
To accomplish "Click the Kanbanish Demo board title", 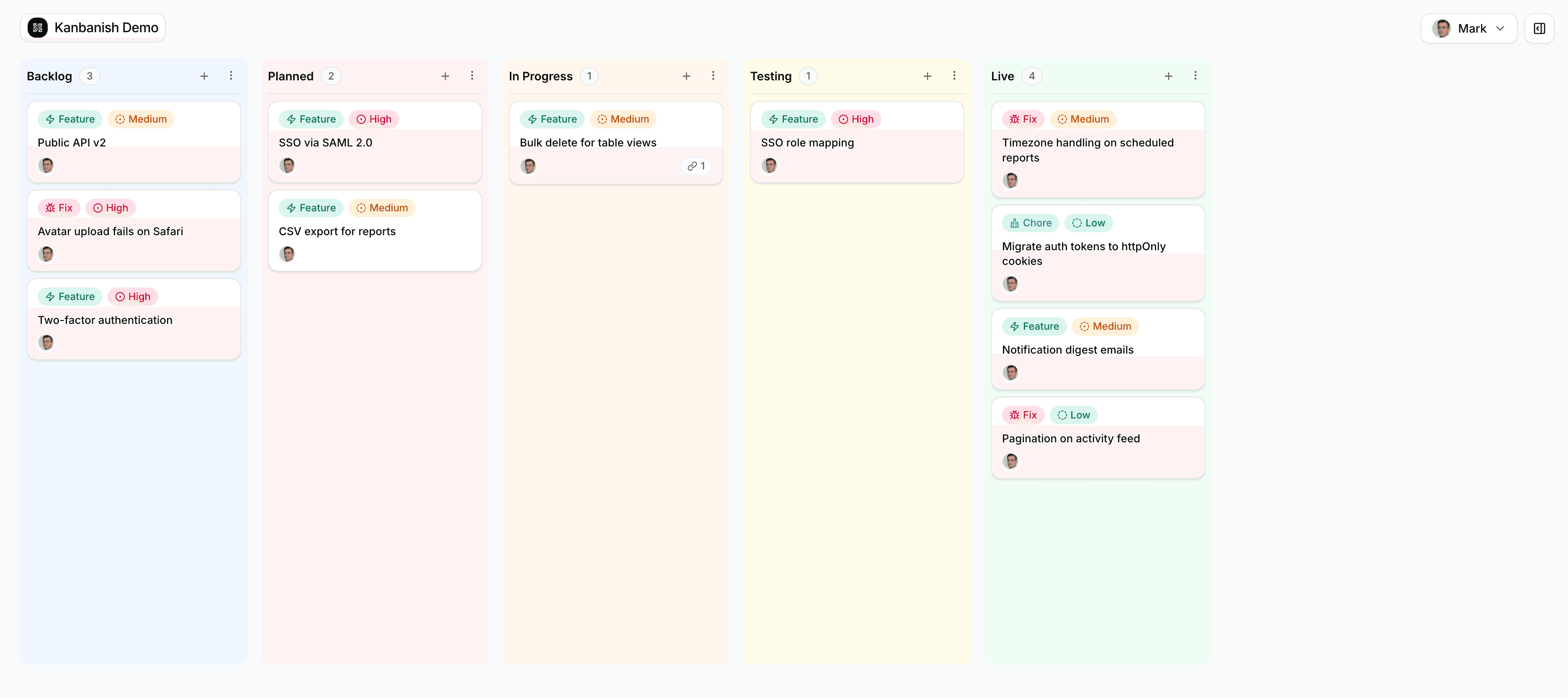I will point(106,27).
